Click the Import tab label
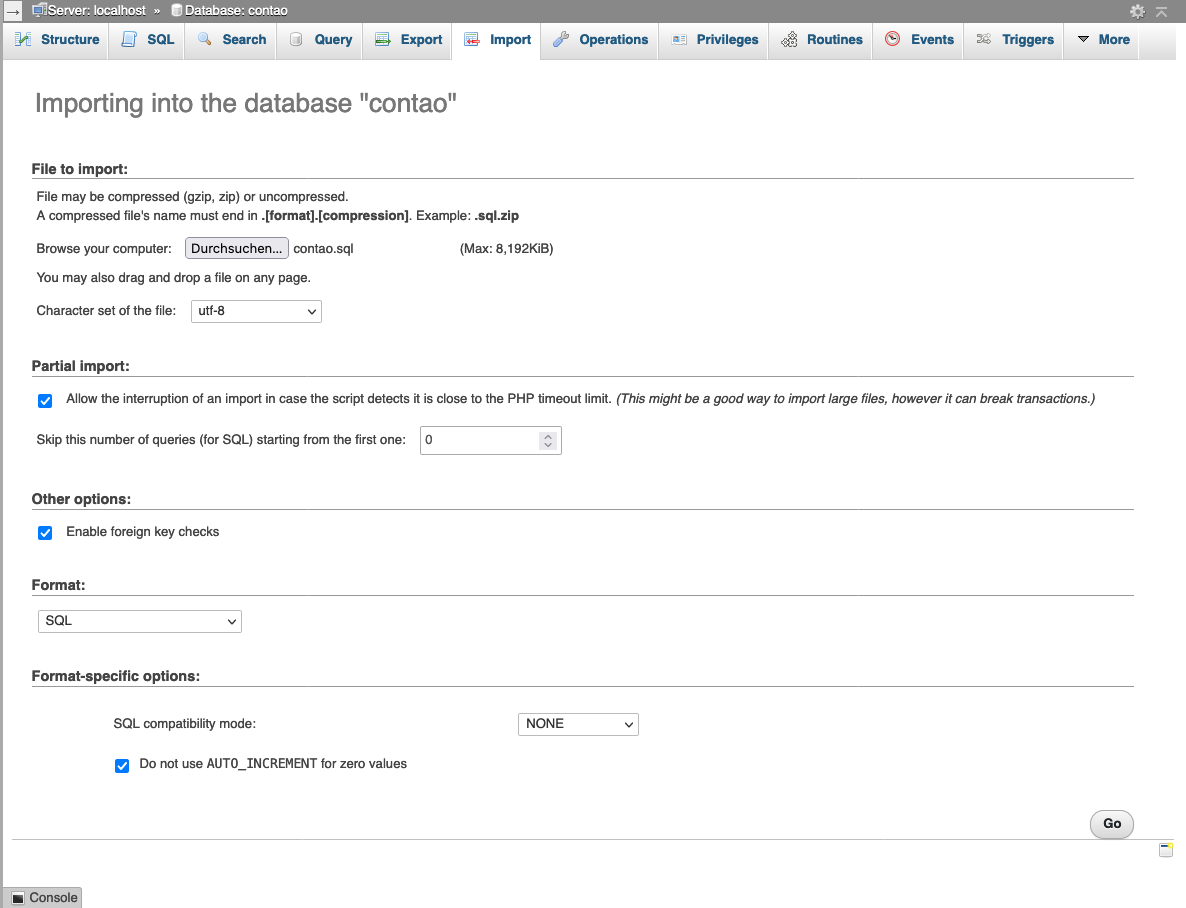Screen dimensions: 1186x908 pos(511,39)
